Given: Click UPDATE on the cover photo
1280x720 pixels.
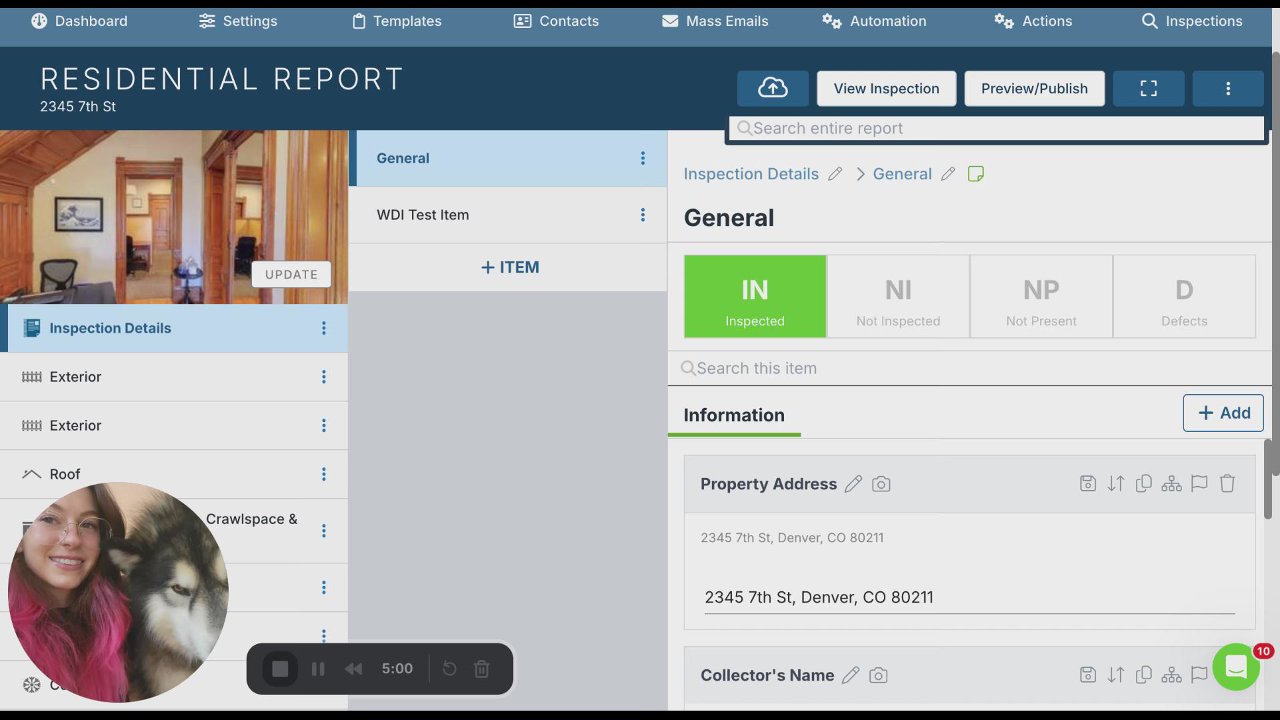Looking at the screenshot, I should pyautogui.click(x=291, y=274).
